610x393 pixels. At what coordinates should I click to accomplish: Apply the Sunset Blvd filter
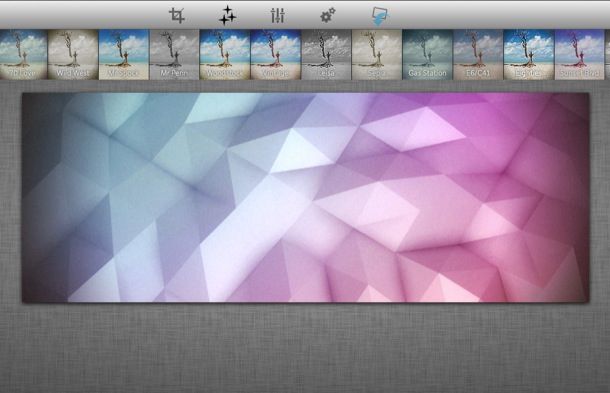pos(579,54)
